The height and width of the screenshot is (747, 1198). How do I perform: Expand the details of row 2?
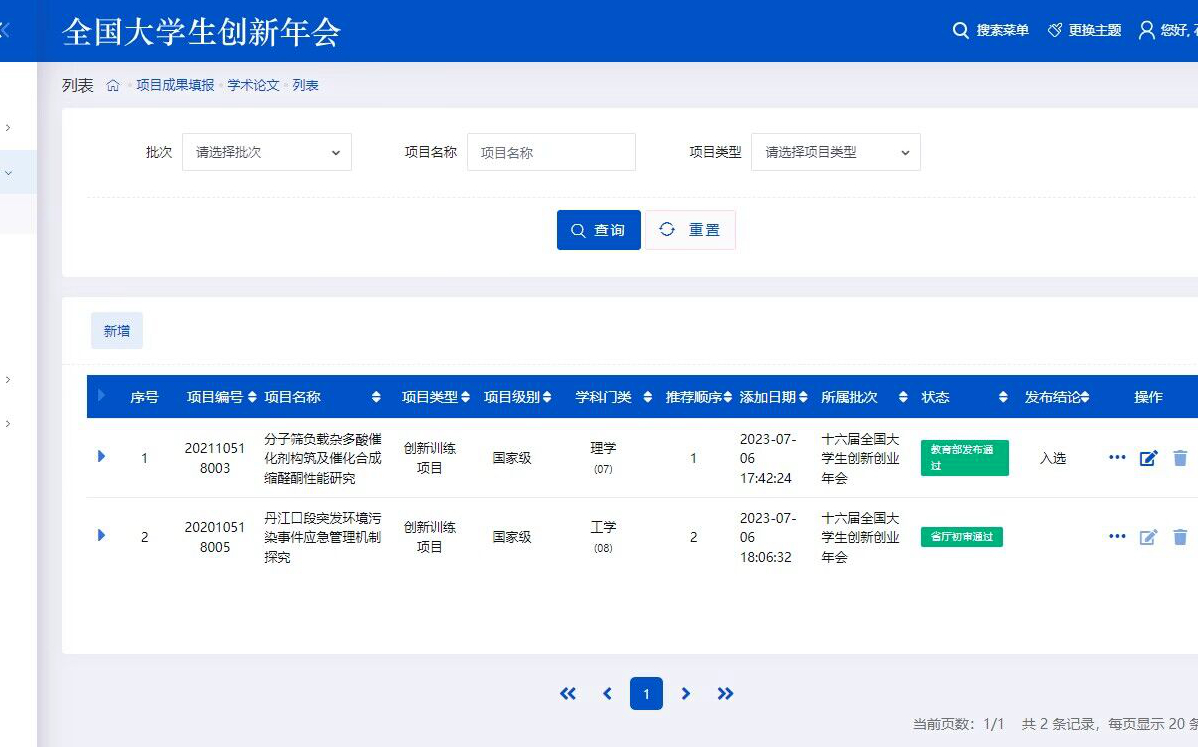[101, 535]
